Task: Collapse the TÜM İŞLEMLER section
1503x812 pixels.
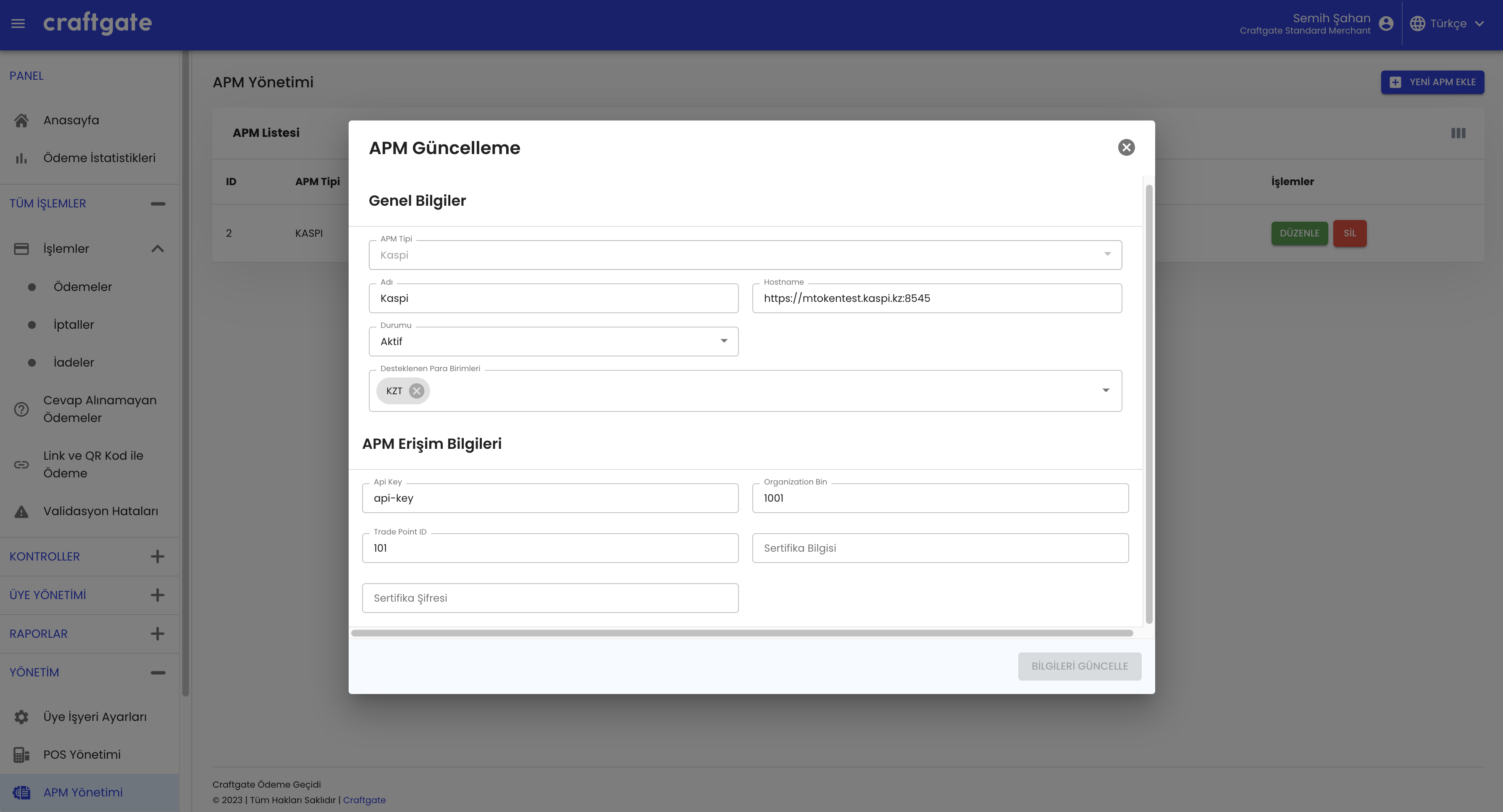Action: point(158,204)
